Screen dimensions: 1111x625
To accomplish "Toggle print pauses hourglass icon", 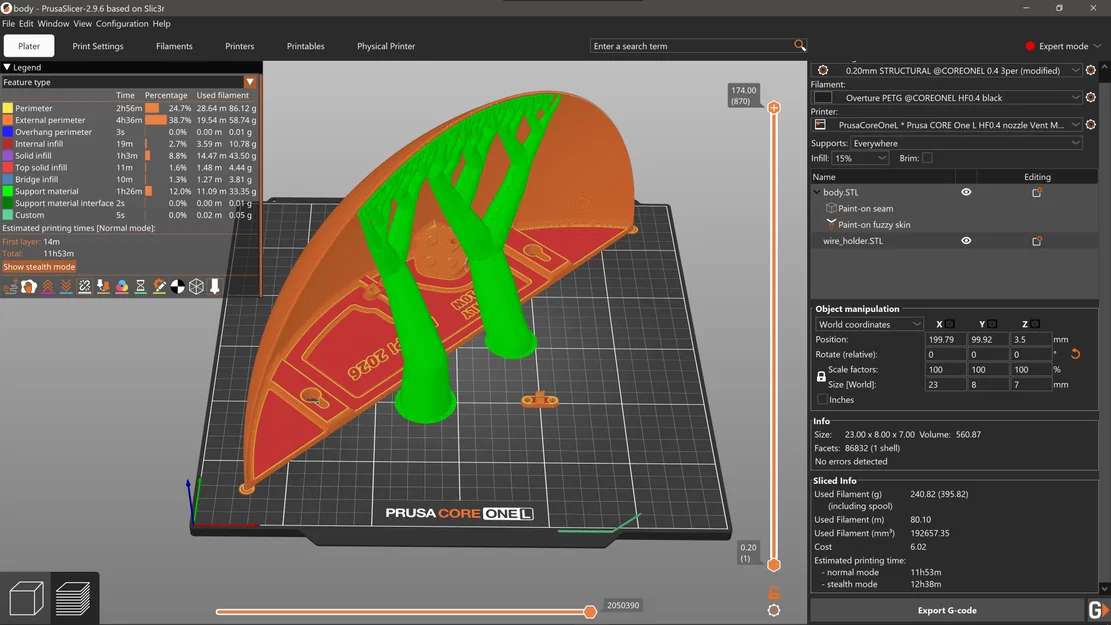I will [140, 286].
